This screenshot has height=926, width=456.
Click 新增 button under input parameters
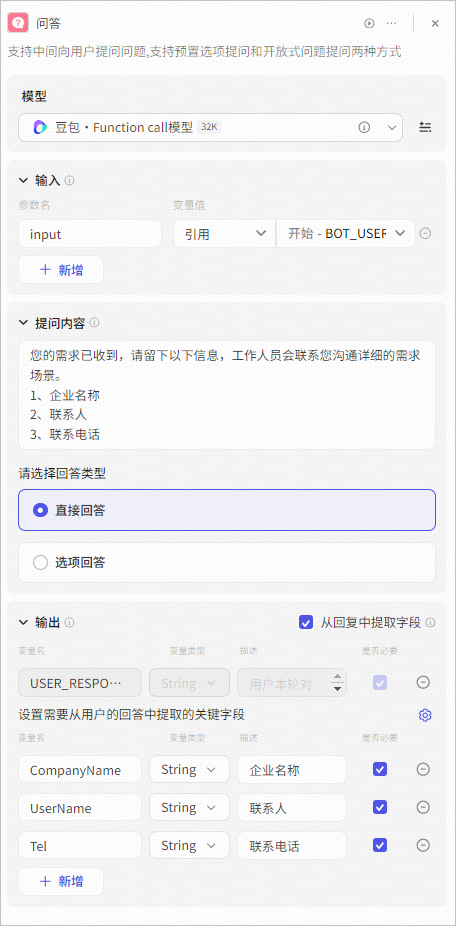click(61, 270)
